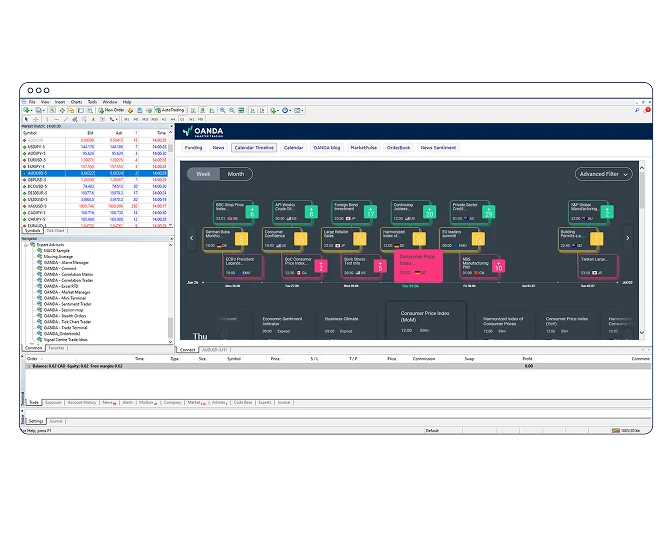This screenshot has width=672, height=539.
Task: Open the File menu
Action: (x=32, y=102)
